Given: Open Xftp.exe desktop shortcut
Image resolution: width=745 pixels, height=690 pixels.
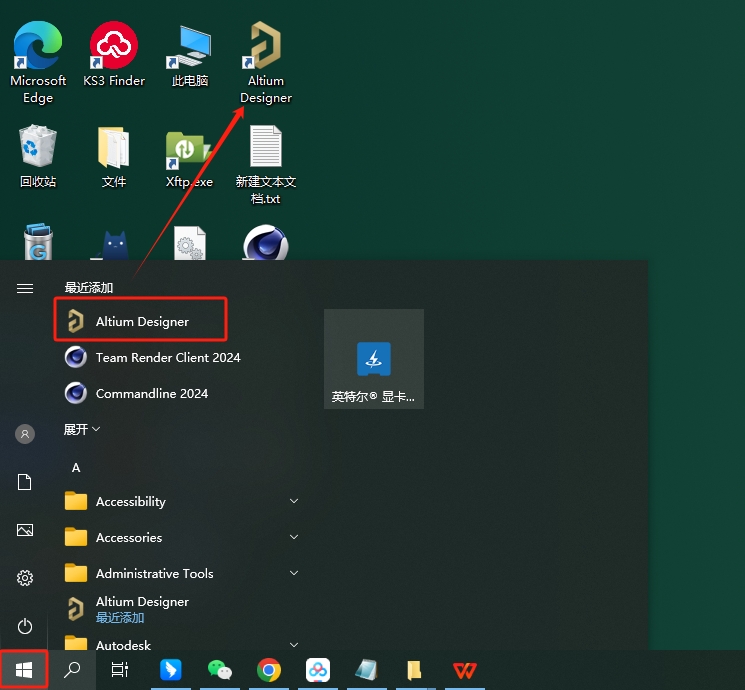Looking at the screenshot, I should click(x=189, y=157).
